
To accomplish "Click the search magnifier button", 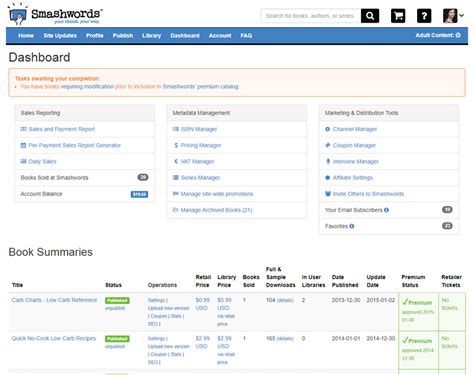I will click(x=370, y=16).
